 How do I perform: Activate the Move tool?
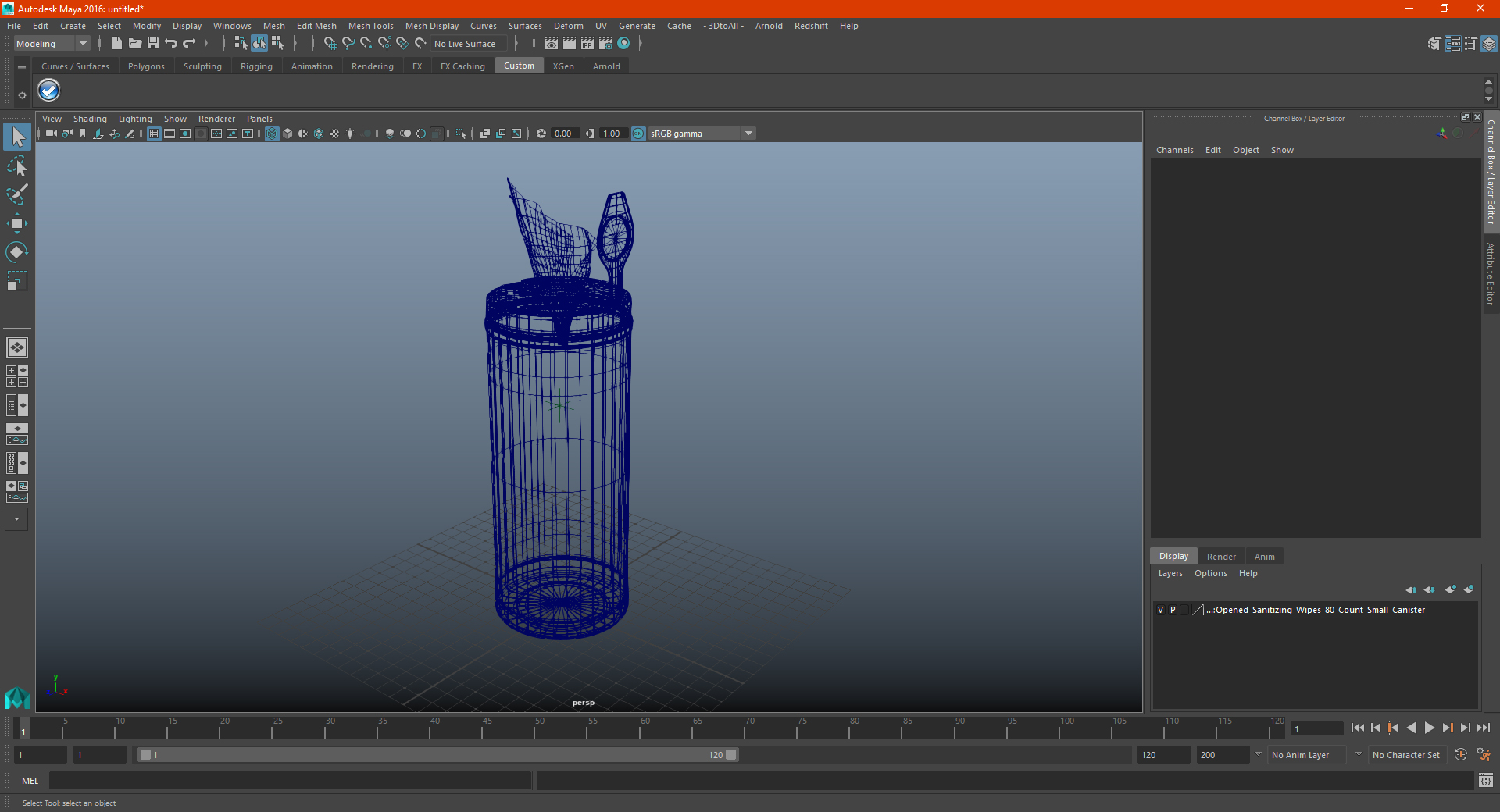[16, 223]
